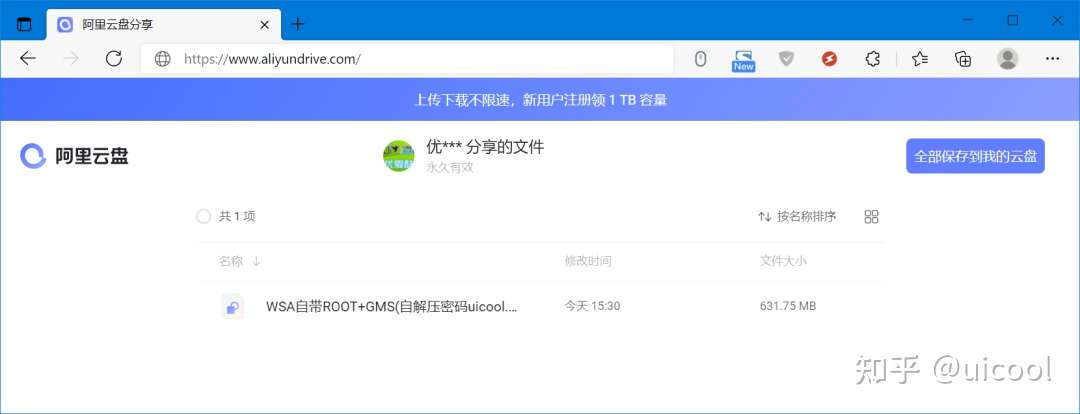Image resolution: width=1080 pixels, height=414 pixels.
Task: Click the address bar URL field
Action: 406,59
